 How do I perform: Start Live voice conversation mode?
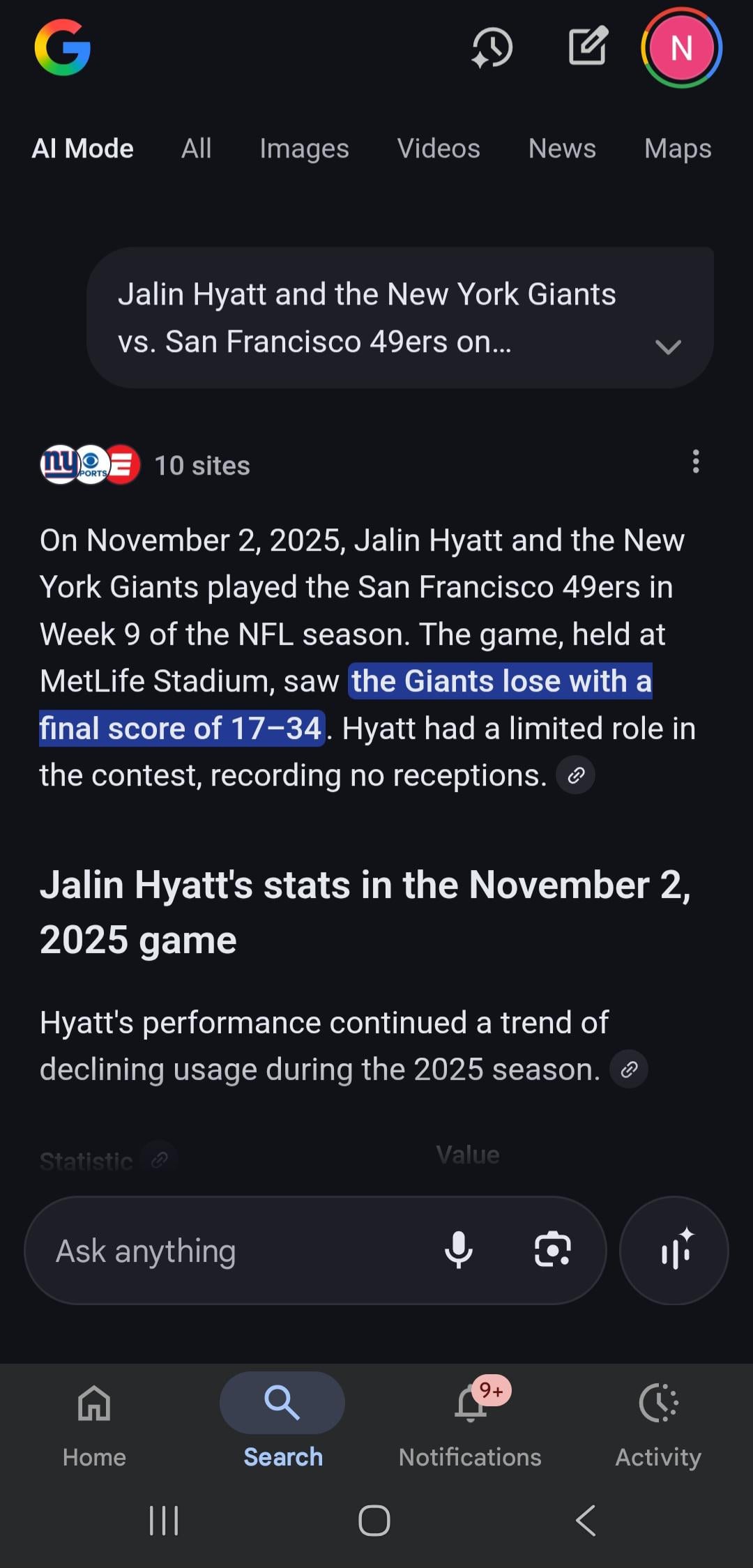tap(674, 1250)
